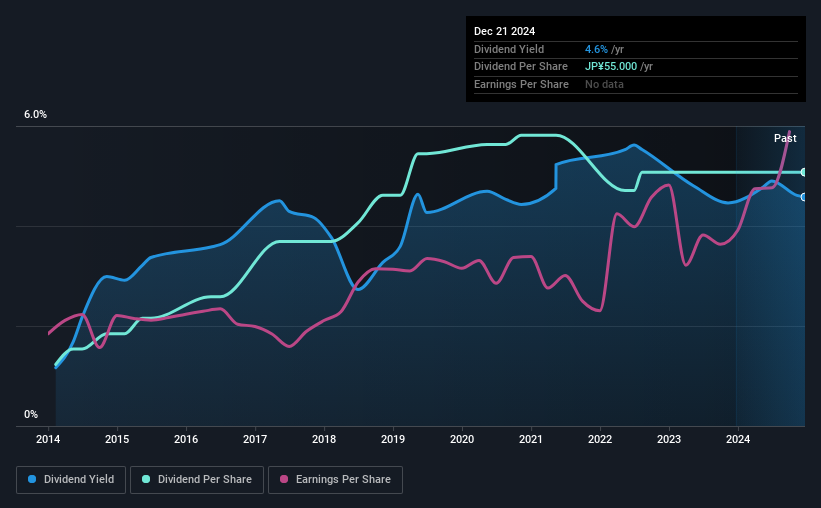The image size is (821, 508).
Task: Click the 2015 x-axis label
Action: (x=117, y=439)
